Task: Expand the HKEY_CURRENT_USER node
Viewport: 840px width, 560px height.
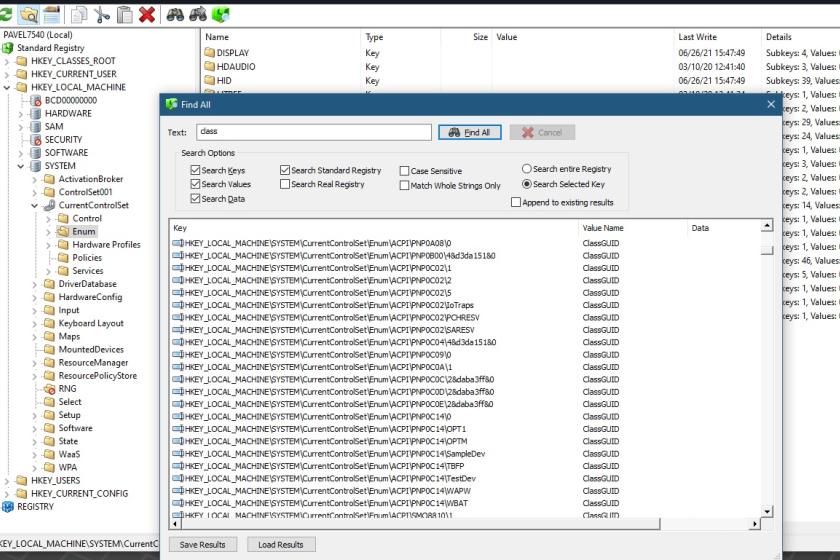Action: click(x=7, y=74)
